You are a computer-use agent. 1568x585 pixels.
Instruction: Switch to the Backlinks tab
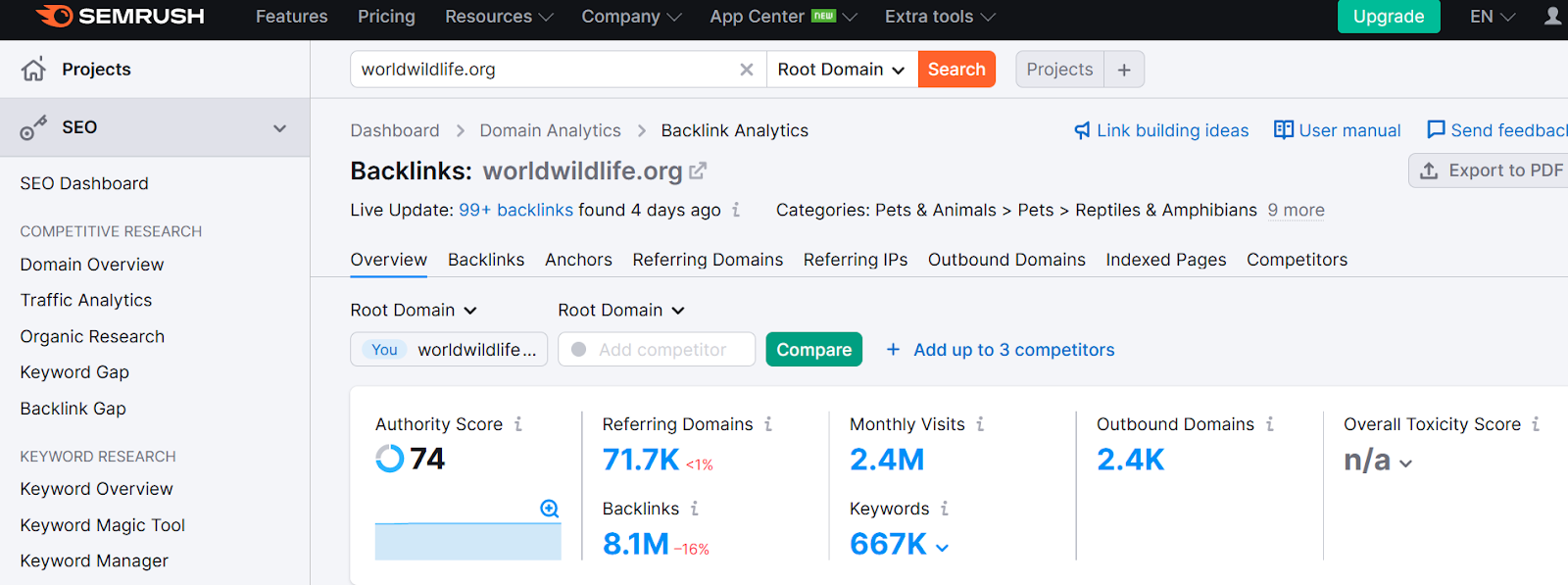486,260
